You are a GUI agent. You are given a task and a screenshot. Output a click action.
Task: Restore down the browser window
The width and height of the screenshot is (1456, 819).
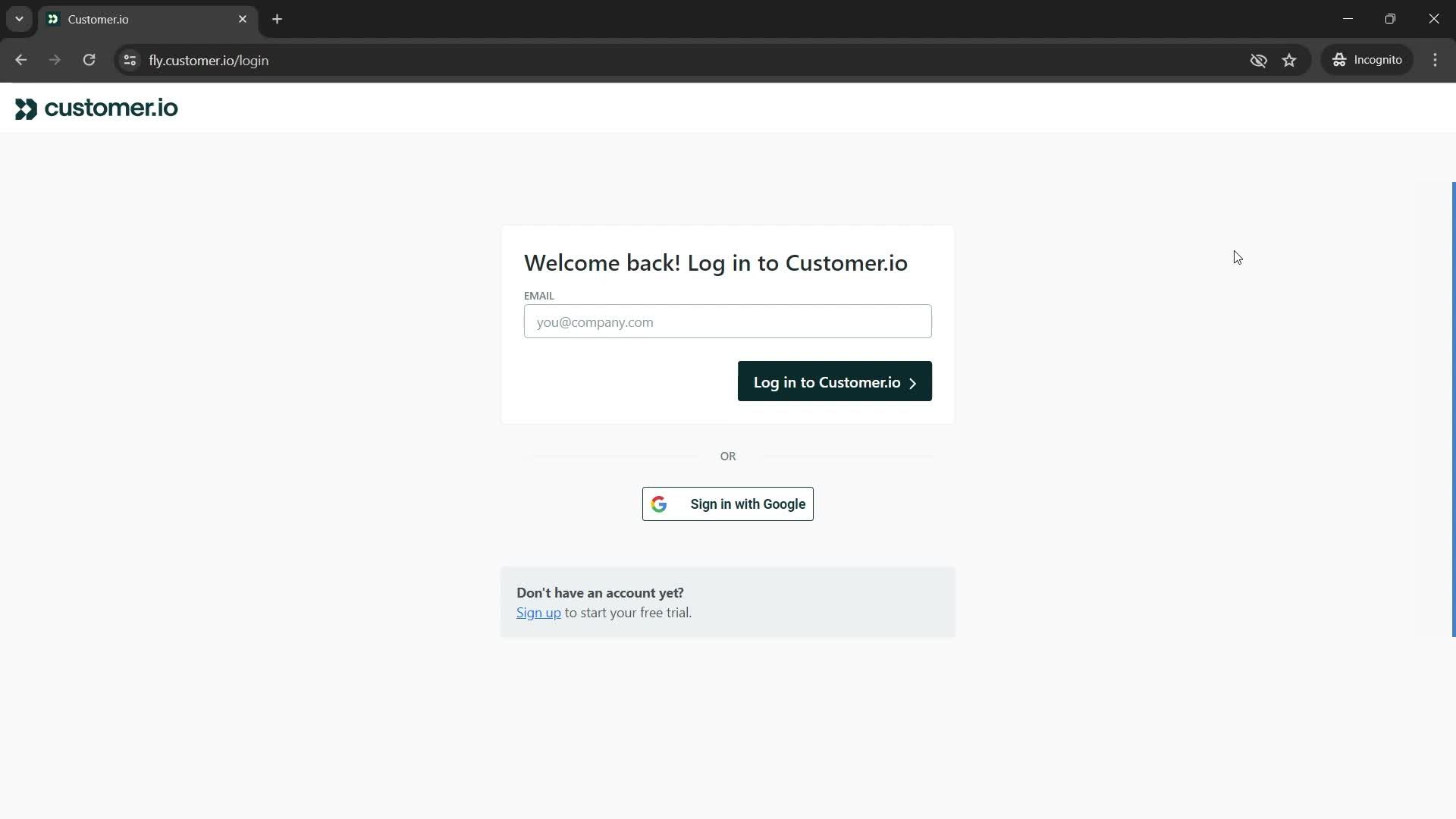[x=1390, y=19]
